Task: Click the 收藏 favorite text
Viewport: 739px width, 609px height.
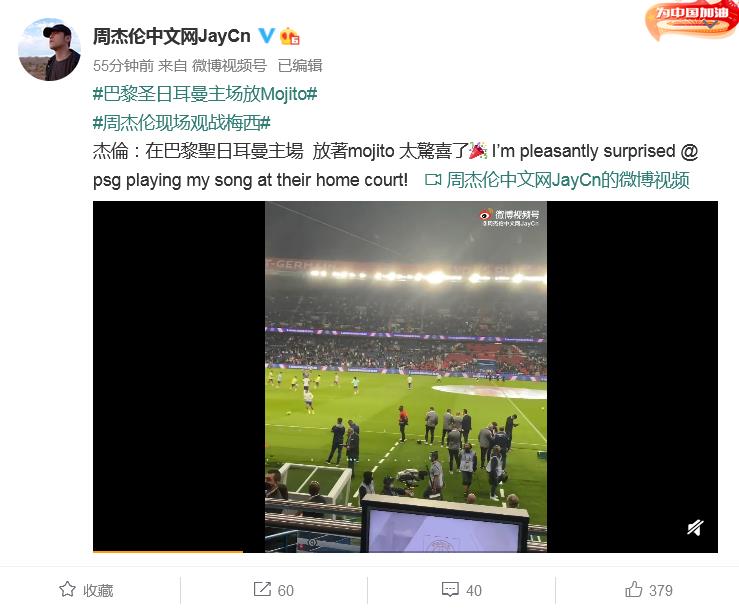Action: pyautogui.click(x=98, y=590)
